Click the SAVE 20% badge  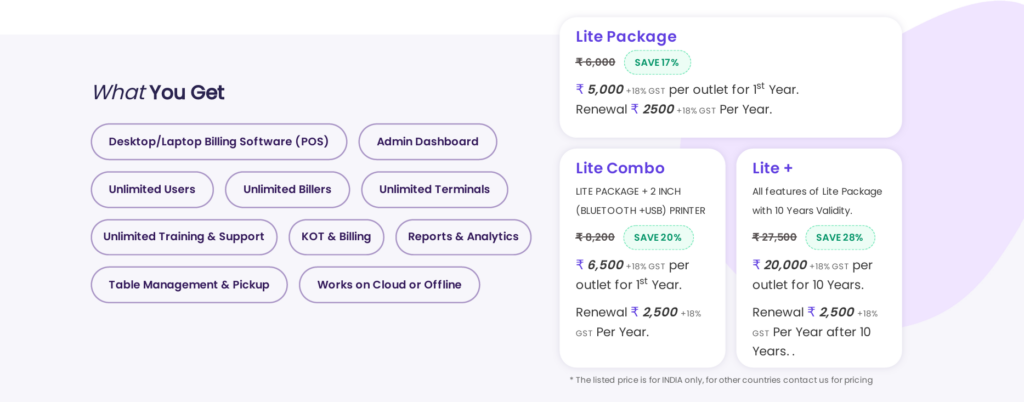658,238
